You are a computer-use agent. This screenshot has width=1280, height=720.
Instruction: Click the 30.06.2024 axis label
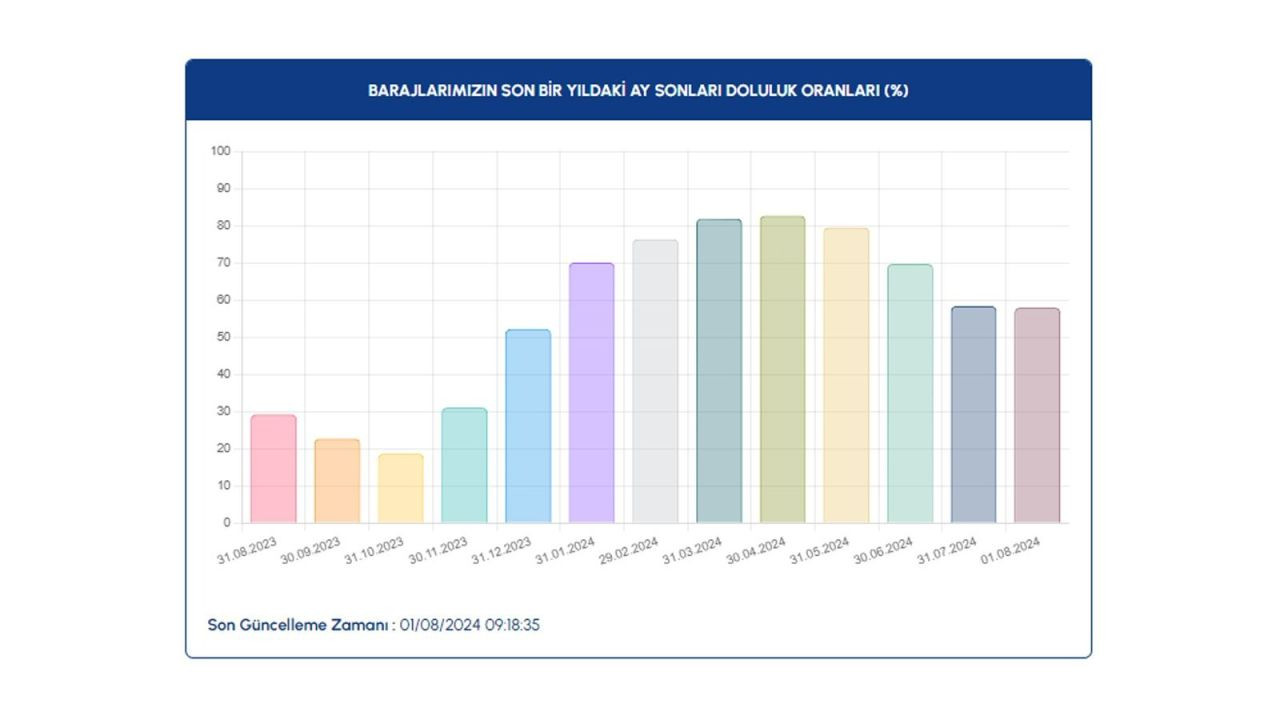pyautogui.click(x=884, y=550)
